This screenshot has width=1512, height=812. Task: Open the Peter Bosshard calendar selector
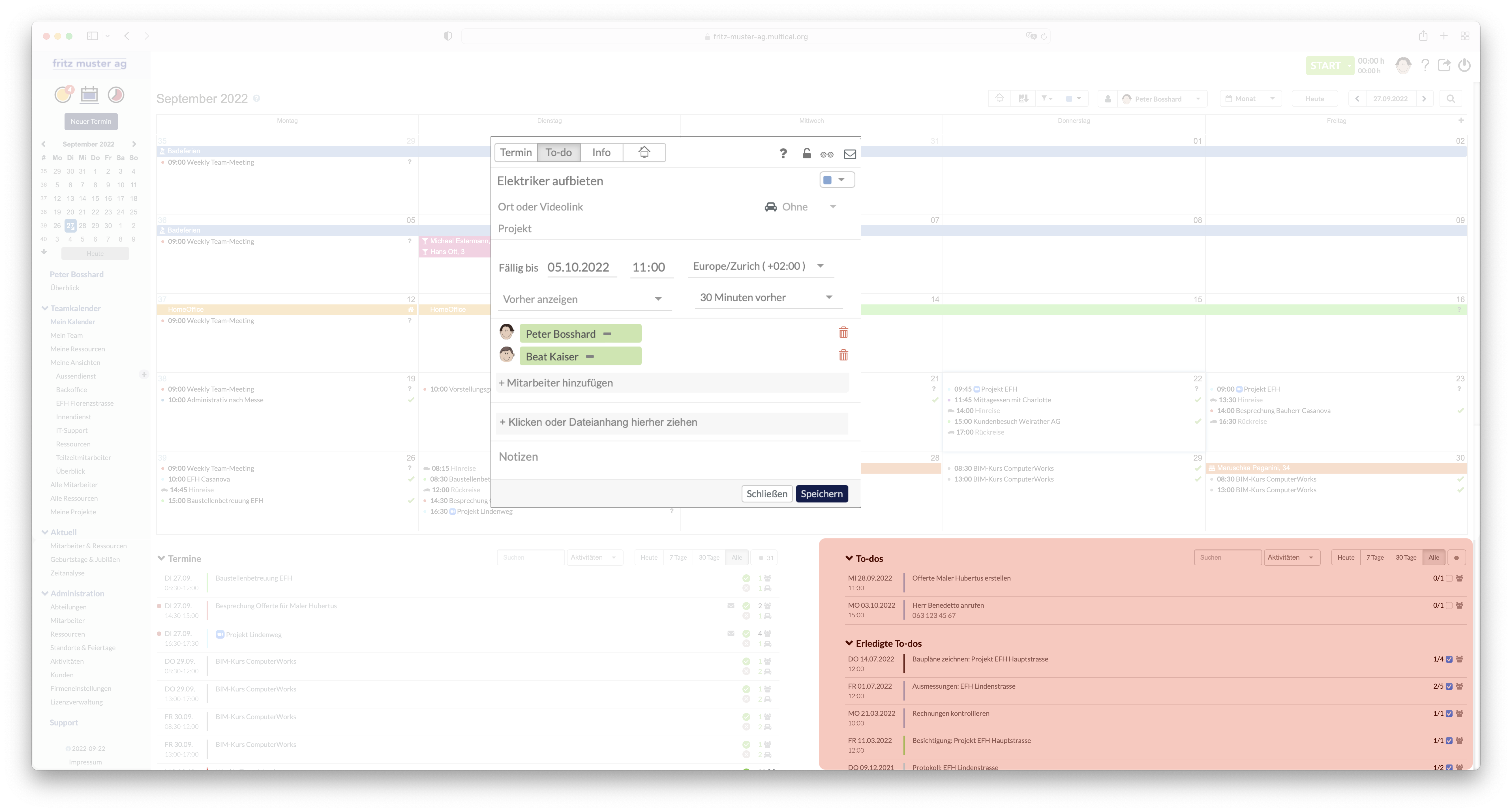coord(1162,98)
